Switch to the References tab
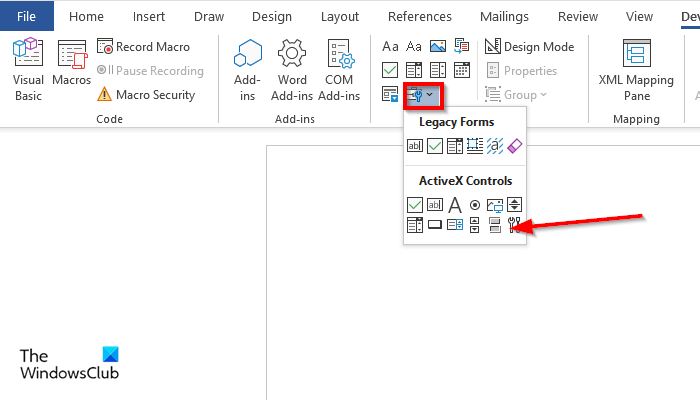Viewport: 700px width, 400px height. (420, 17)
